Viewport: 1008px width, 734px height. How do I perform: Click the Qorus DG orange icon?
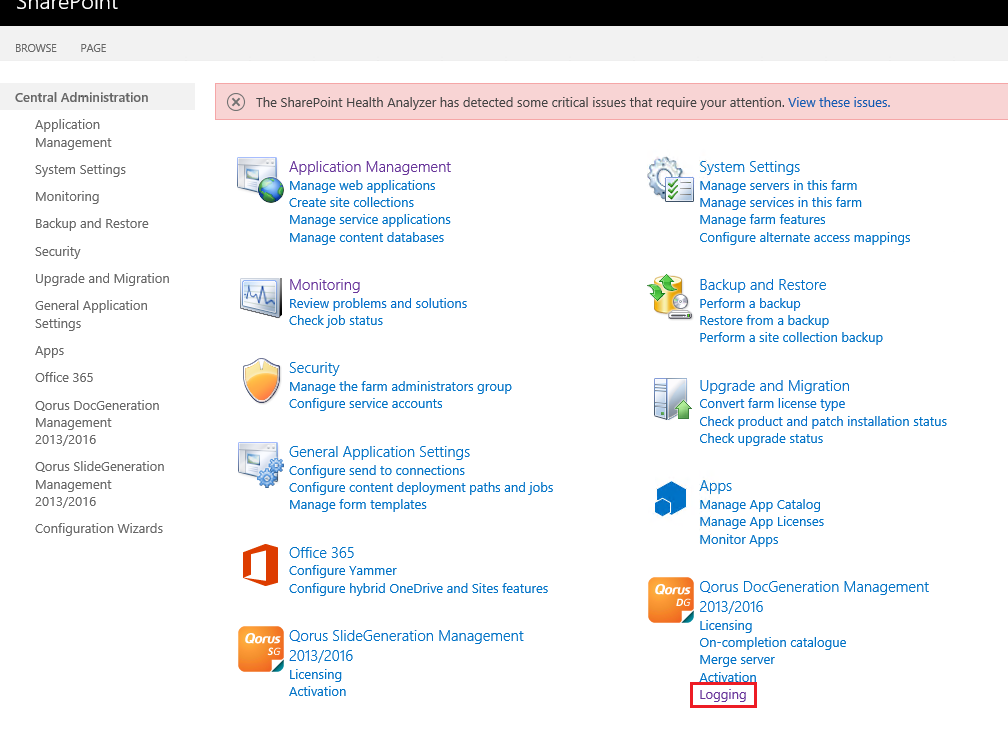(x=670, y=600)
